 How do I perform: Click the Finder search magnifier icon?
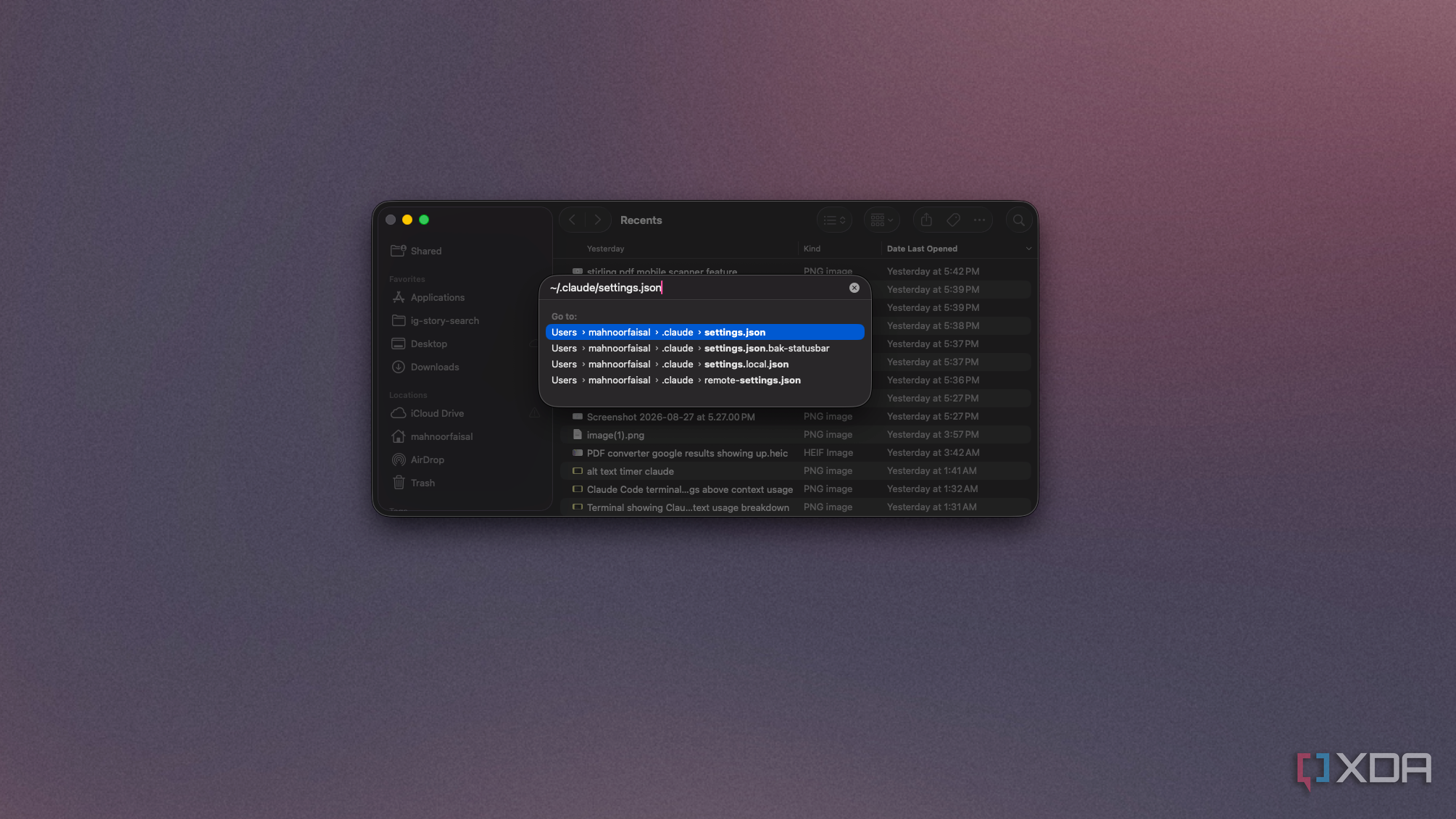tap(1018, 220)
